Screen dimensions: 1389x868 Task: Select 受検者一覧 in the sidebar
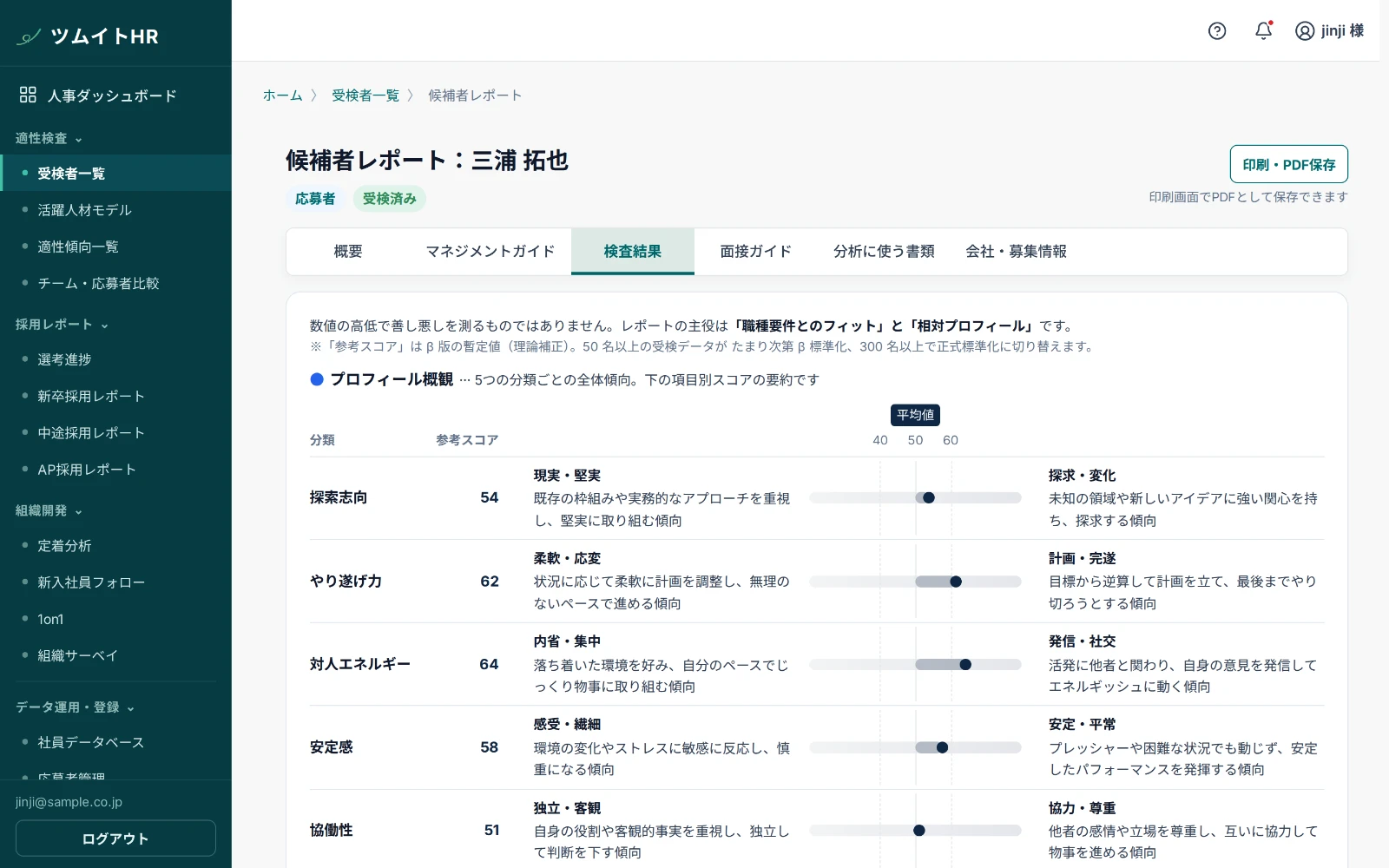click(115, 174)
